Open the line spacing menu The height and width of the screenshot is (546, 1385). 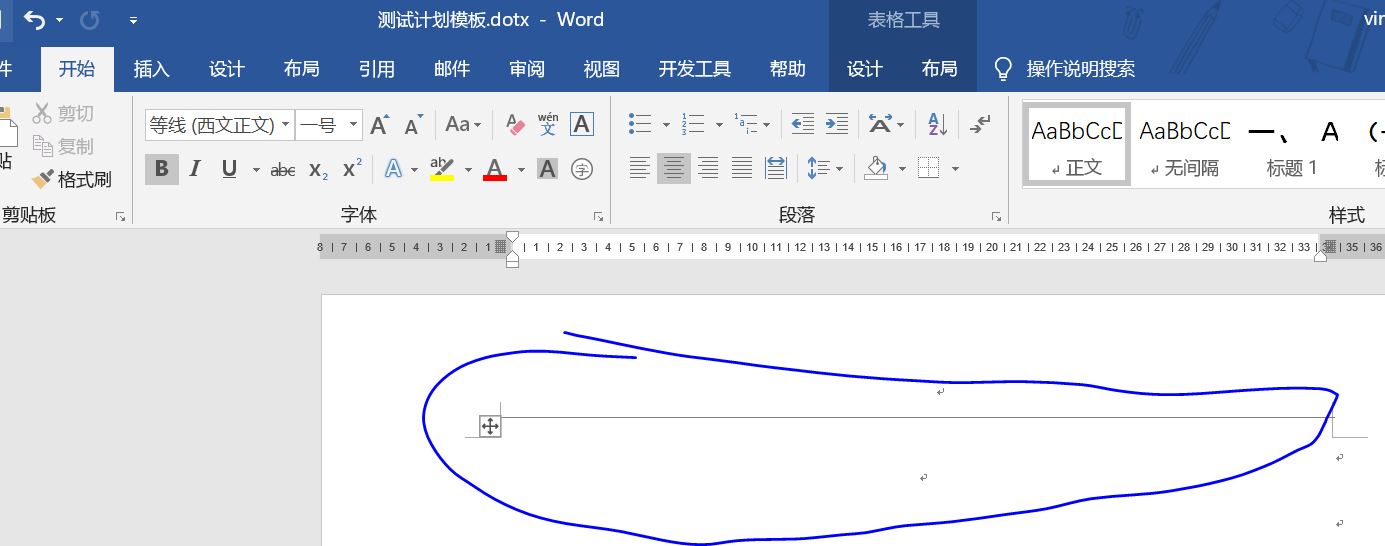coord(825,168)
